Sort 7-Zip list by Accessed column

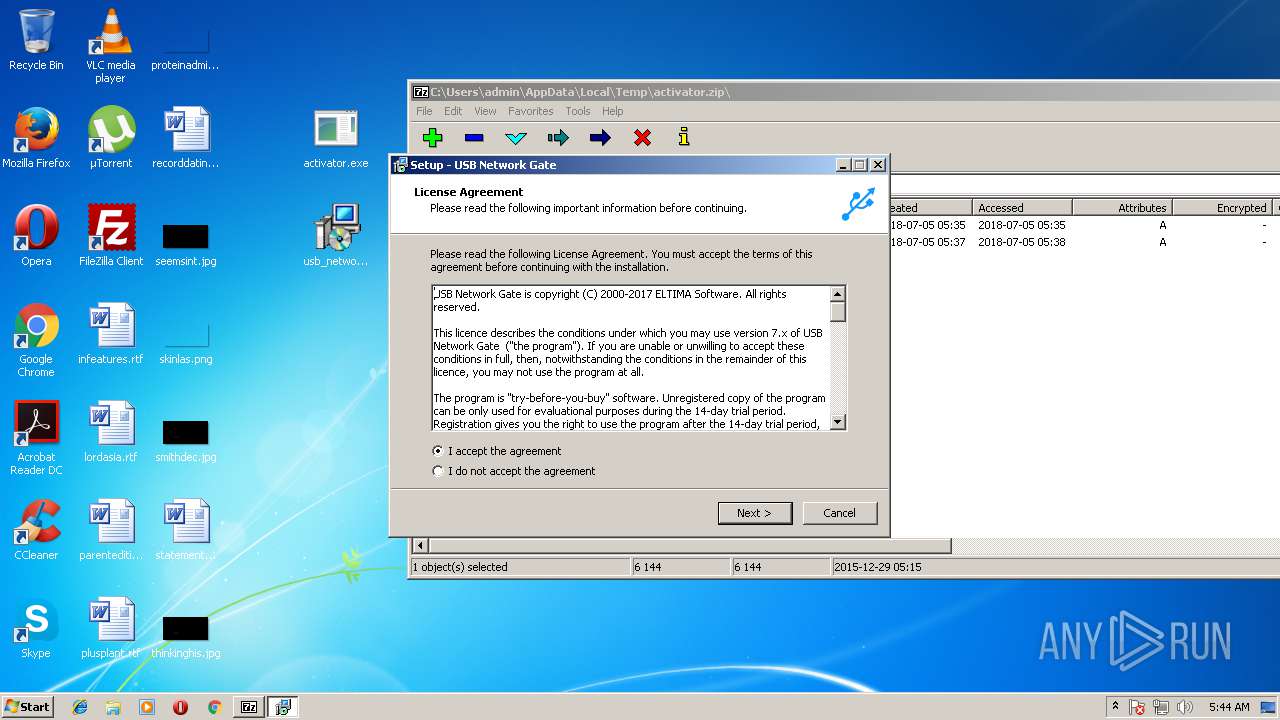pyautogui.click(x=1022, y=208)
